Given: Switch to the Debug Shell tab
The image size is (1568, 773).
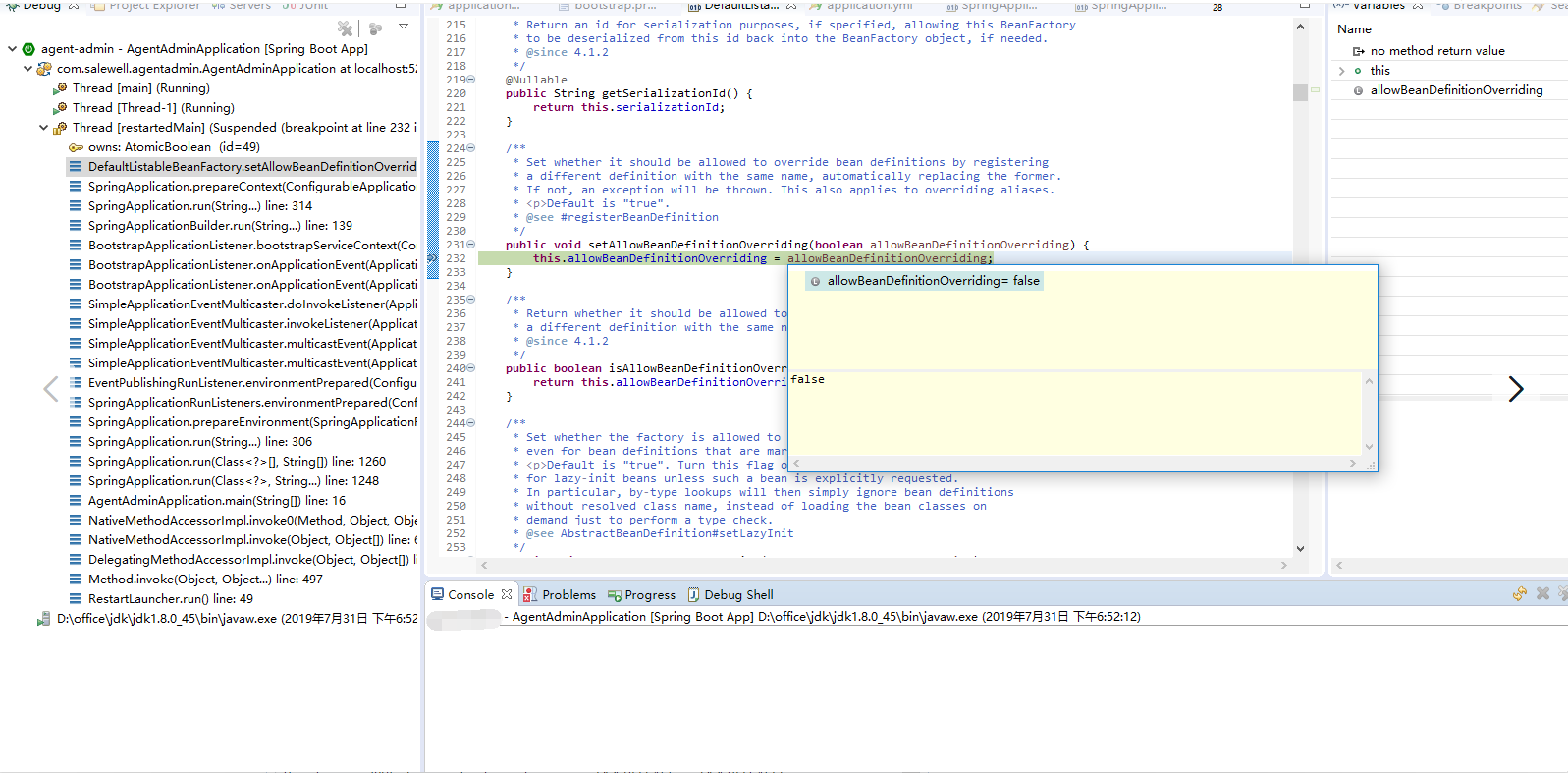Looking at the screenshot, I should click(730, 595).
